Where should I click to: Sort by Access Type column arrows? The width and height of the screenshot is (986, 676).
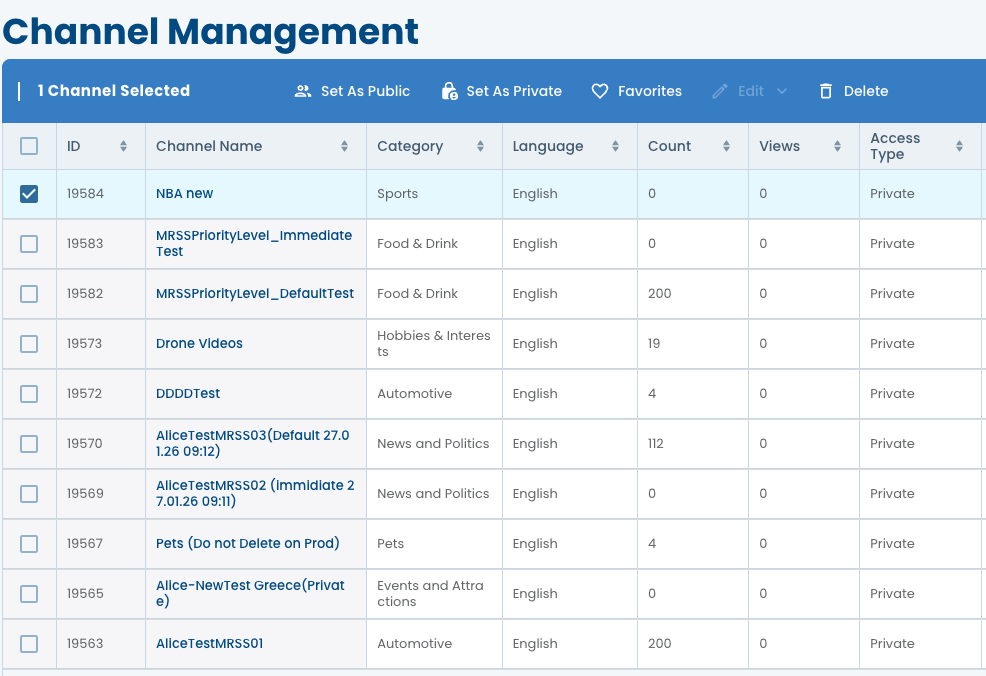(x=959, y=146)
